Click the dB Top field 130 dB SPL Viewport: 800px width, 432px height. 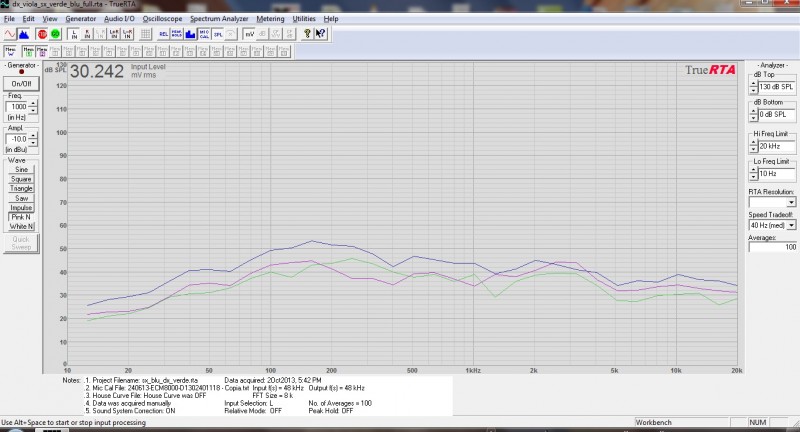tap(777, 87)
